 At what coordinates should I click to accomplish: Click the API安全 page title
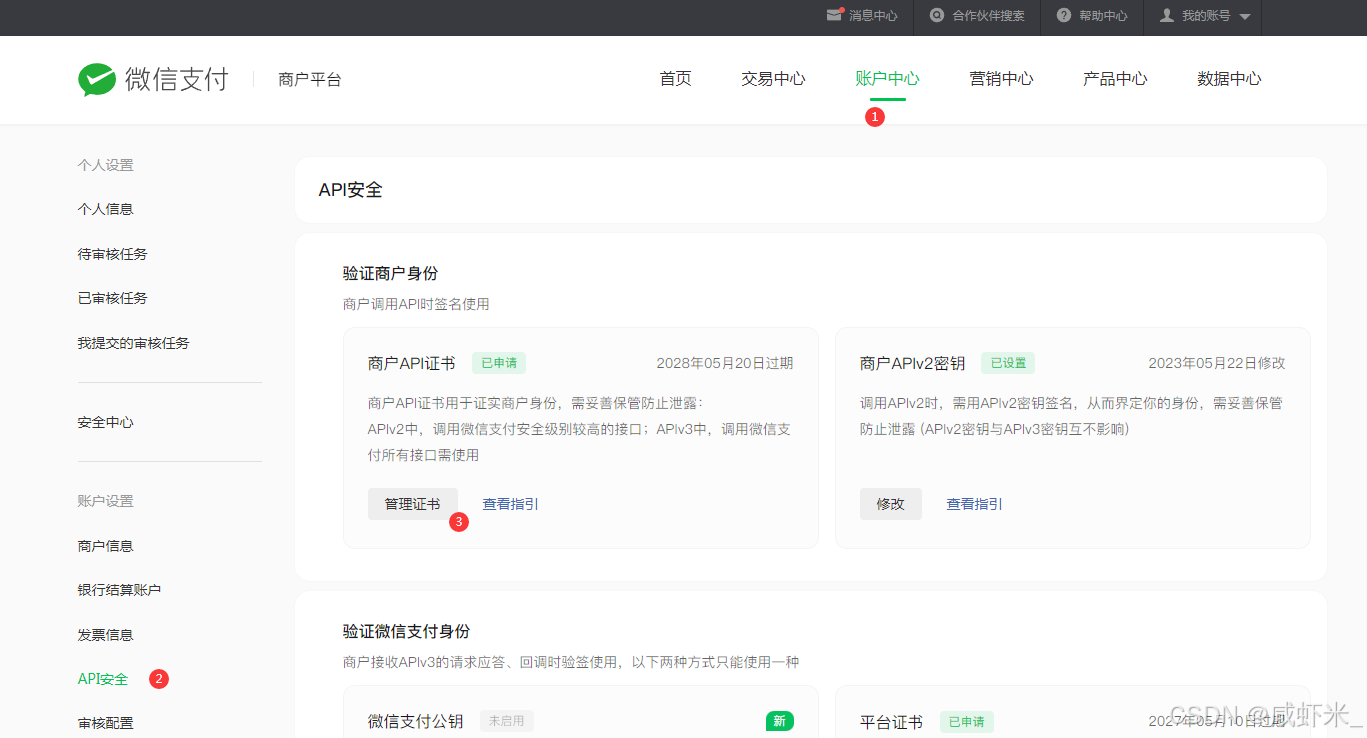tap(351, 190)
